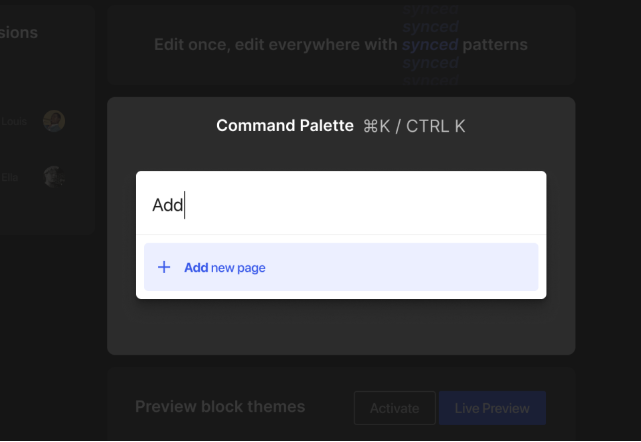Viewport: 641px width, 442px height.
Task: Click the ⌘K / CTRL K shortcut hint
Action: coord(414,126)
